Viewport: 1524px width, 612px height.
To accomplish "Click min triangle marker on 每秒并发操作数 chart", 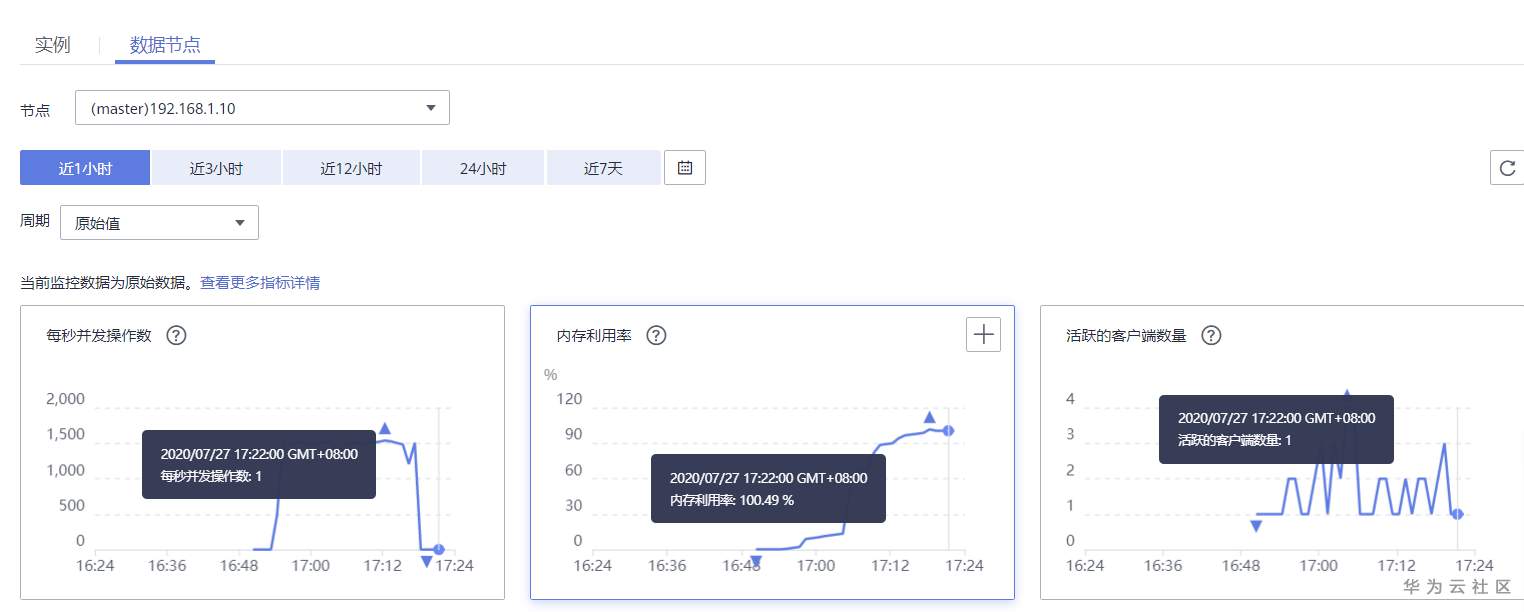I will point(427,562).
